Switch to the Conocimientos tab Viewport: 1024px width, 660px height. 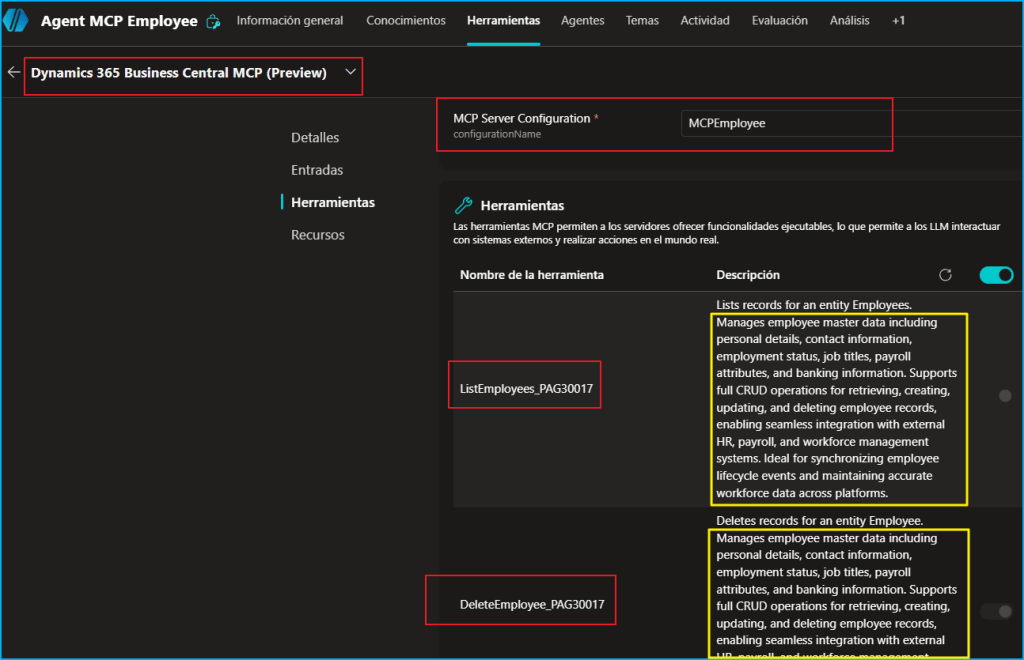pos(406,21)
